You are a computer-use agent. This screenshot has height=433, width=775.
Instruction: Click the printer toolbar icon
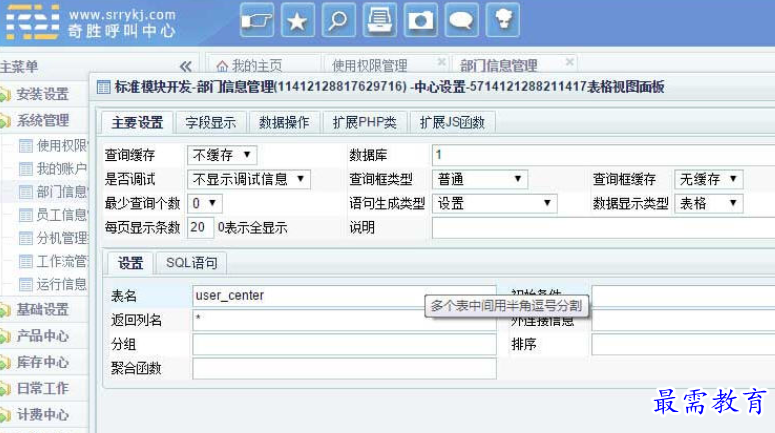[x=380, y=20]
